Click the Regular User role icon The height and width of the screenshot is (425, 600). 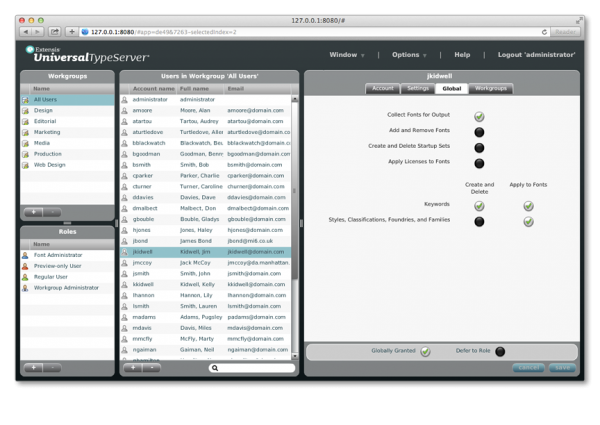[25, 277]
